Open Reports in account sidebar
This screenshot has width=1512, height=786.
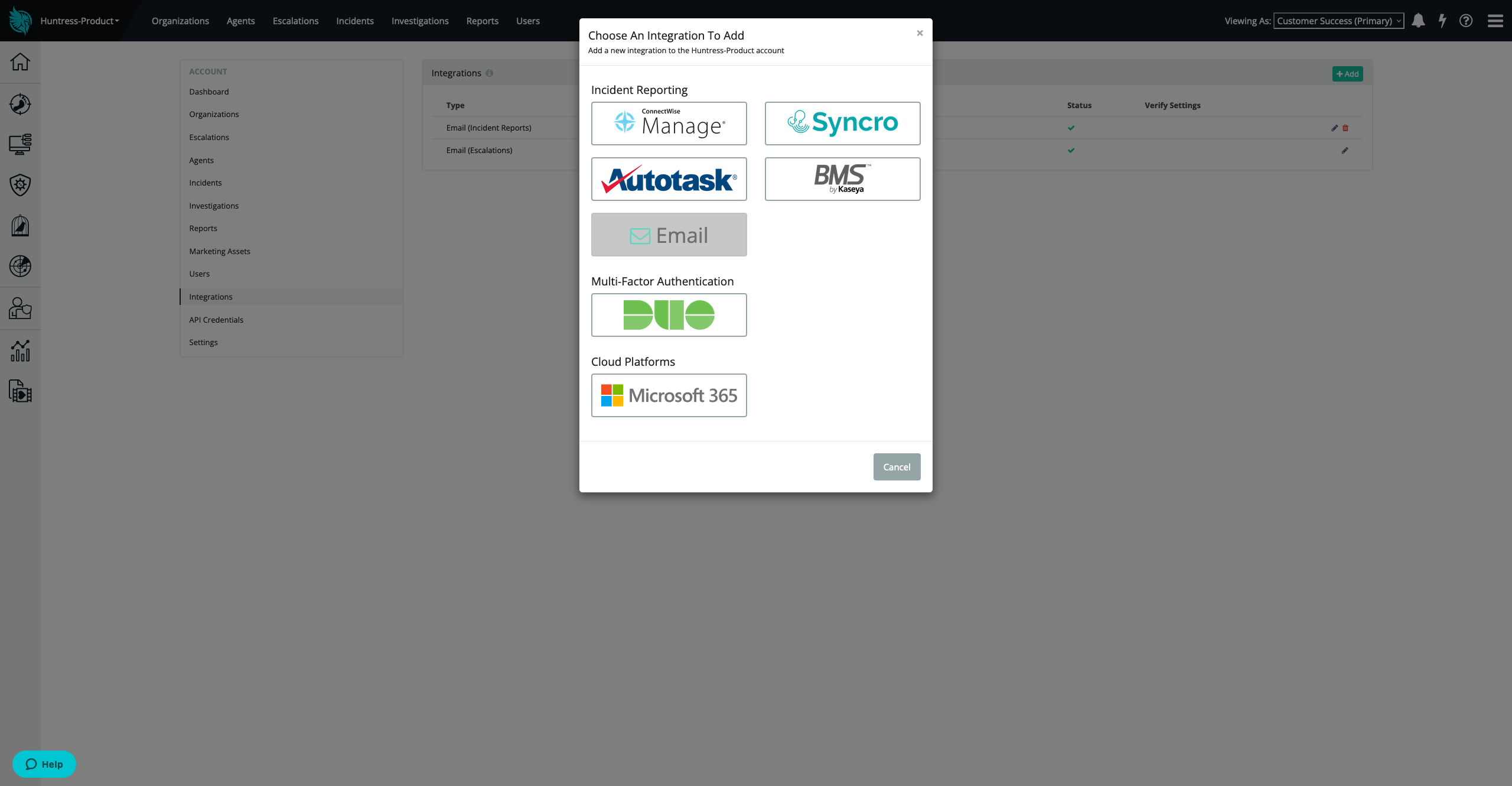(203, 228)
